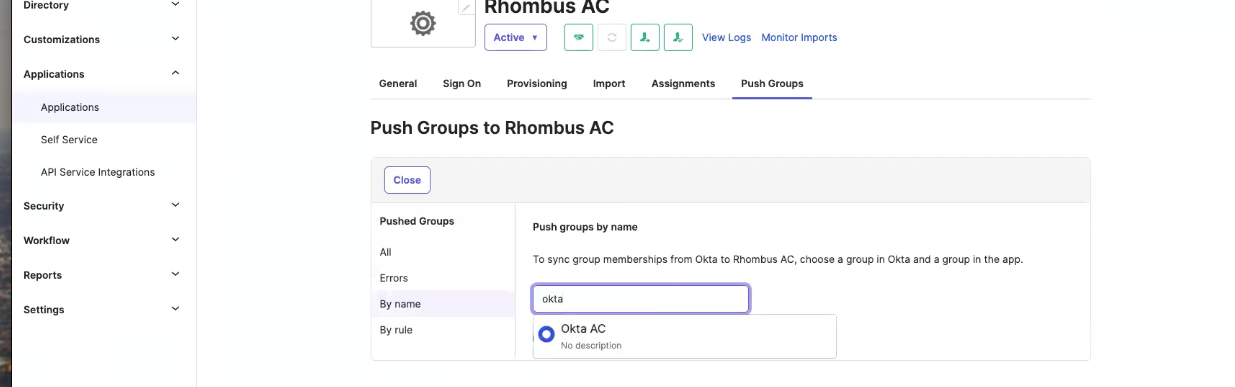Open the General tab

click(398, 83)
